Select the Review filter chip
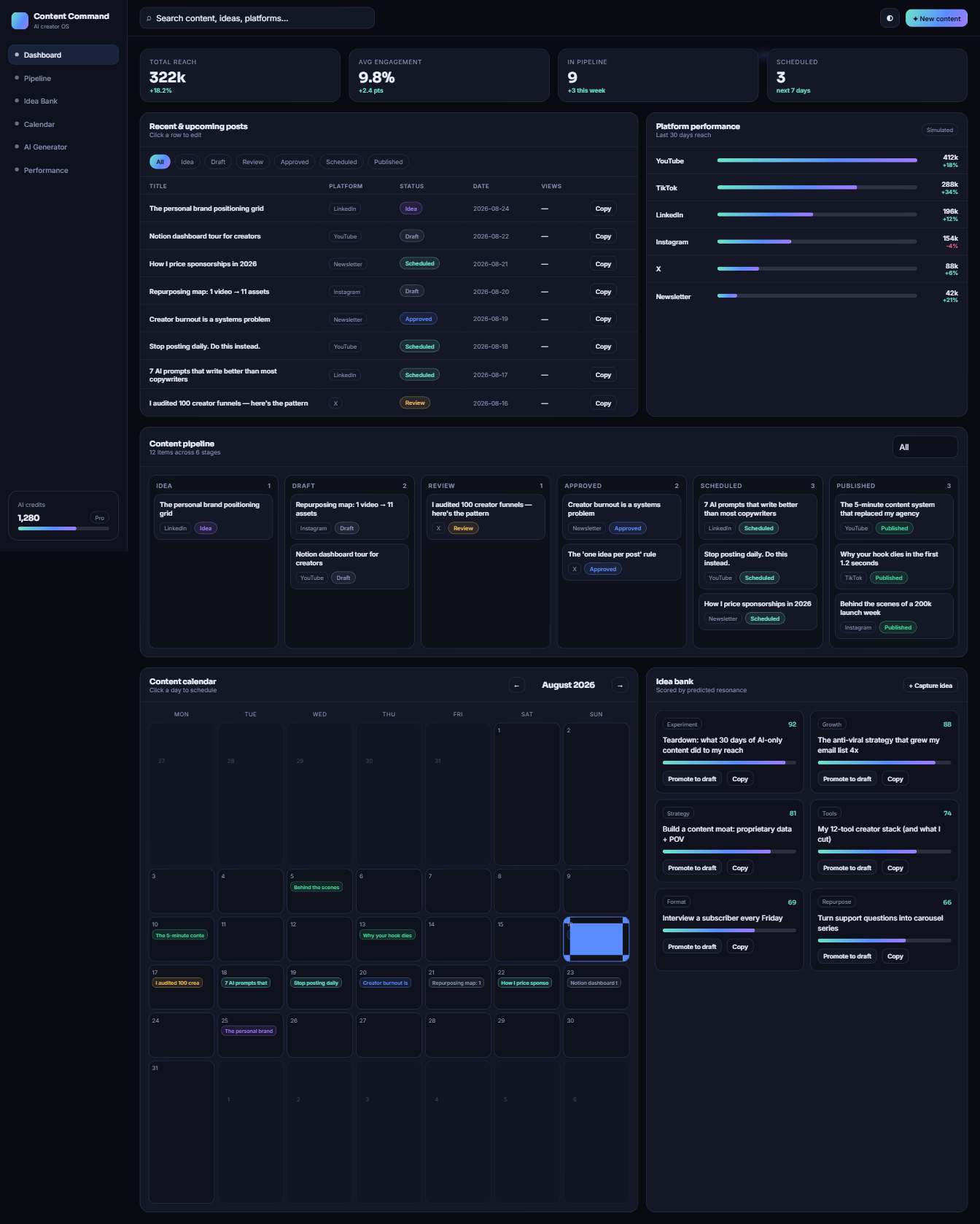Screen dimensions: 980x1224 (x=253, y=162)
